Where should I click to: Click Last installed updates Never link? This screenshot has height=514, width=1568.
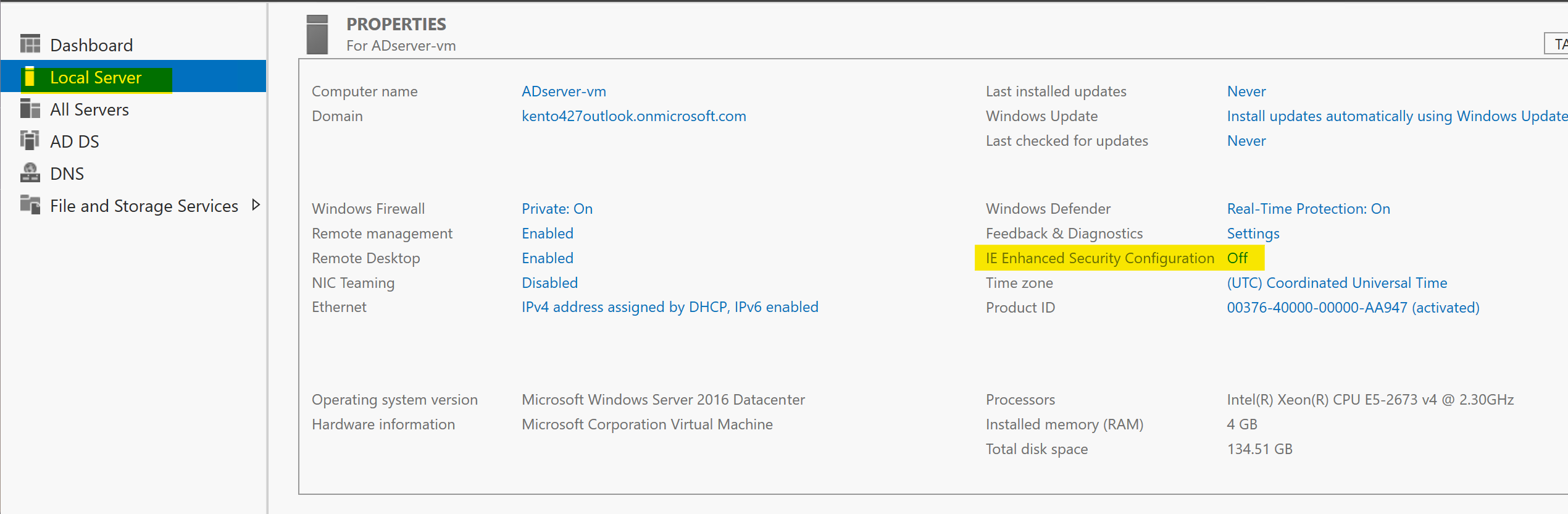pos(1246,91)
